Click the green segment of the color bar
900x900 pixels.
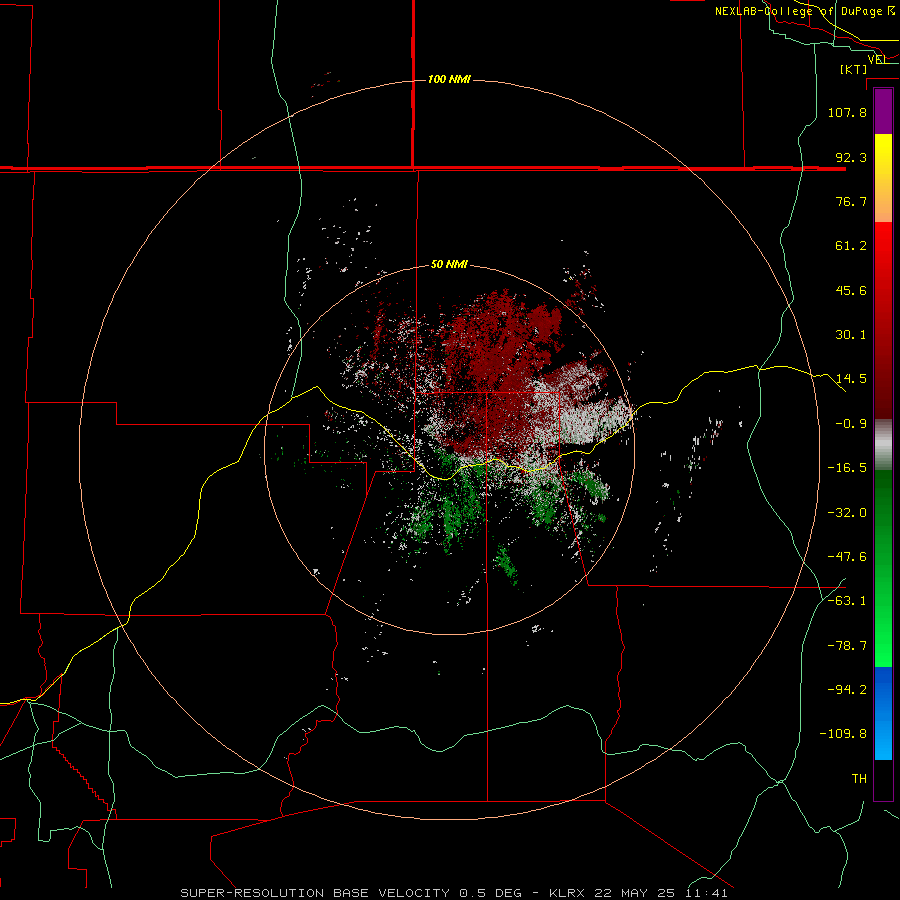pos(883,568)
